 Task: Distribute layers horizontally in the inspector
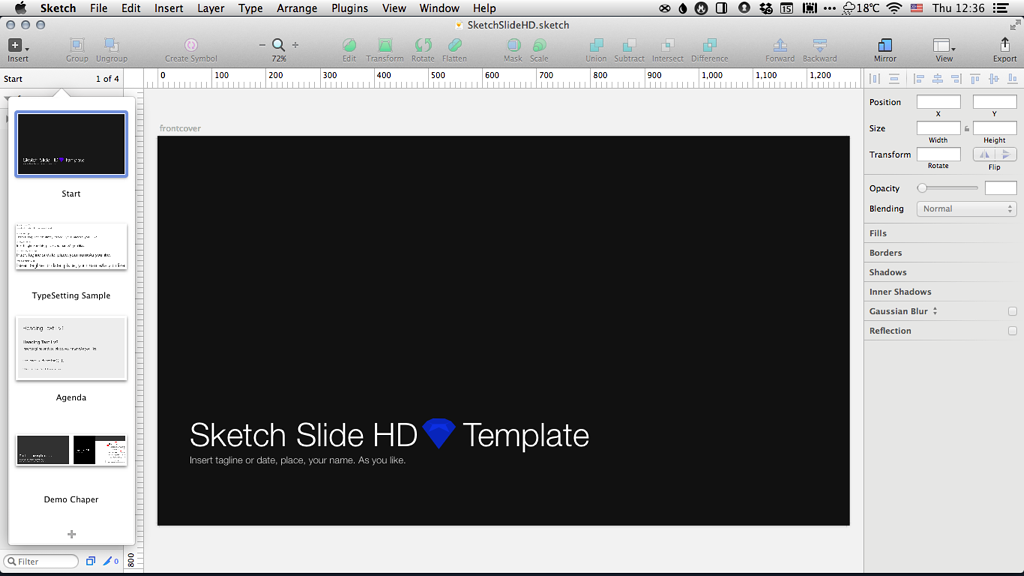coord(874,79)
